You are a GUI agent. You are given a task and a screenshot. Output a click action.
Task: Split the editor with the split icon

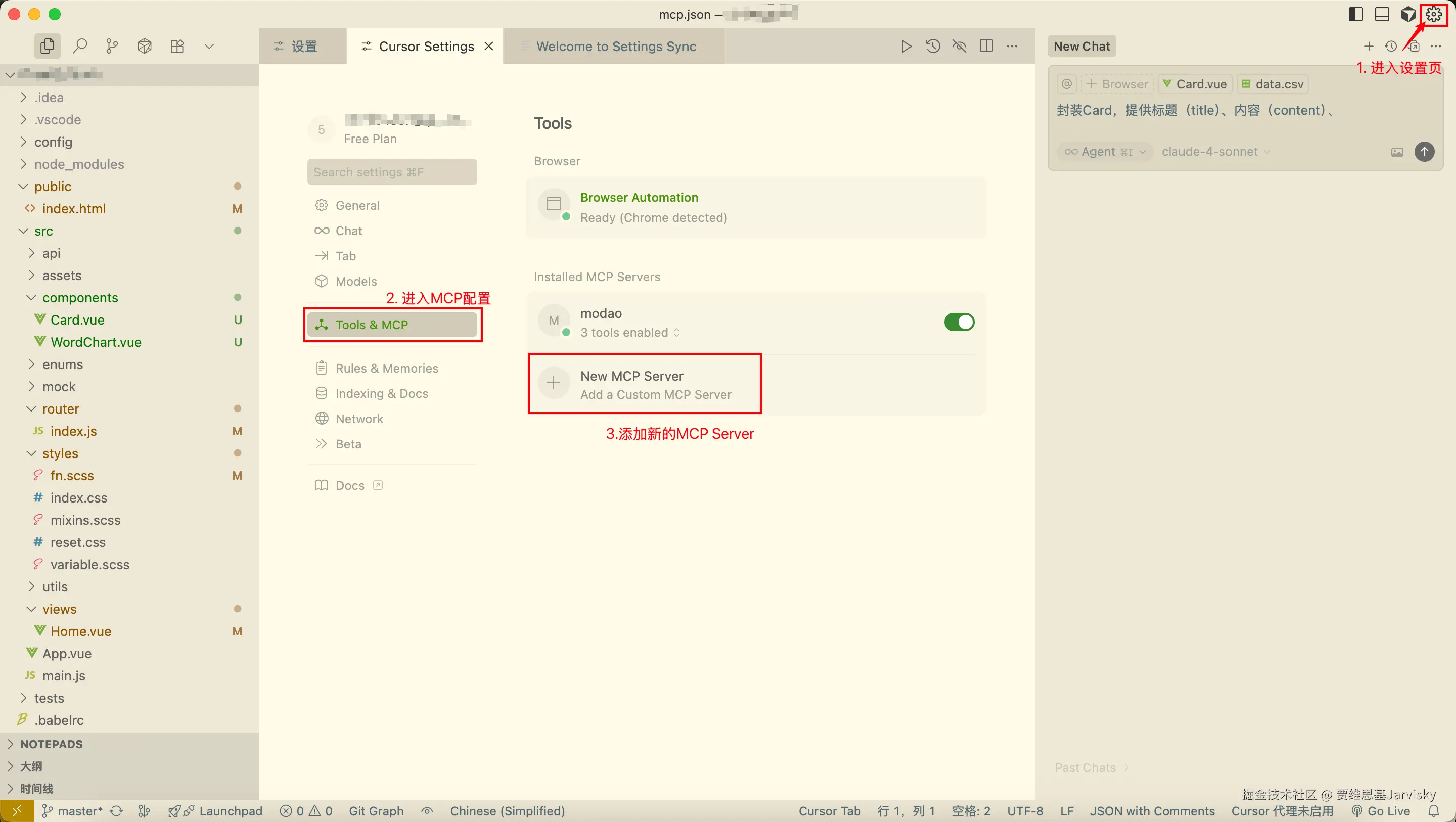point(986,47)
